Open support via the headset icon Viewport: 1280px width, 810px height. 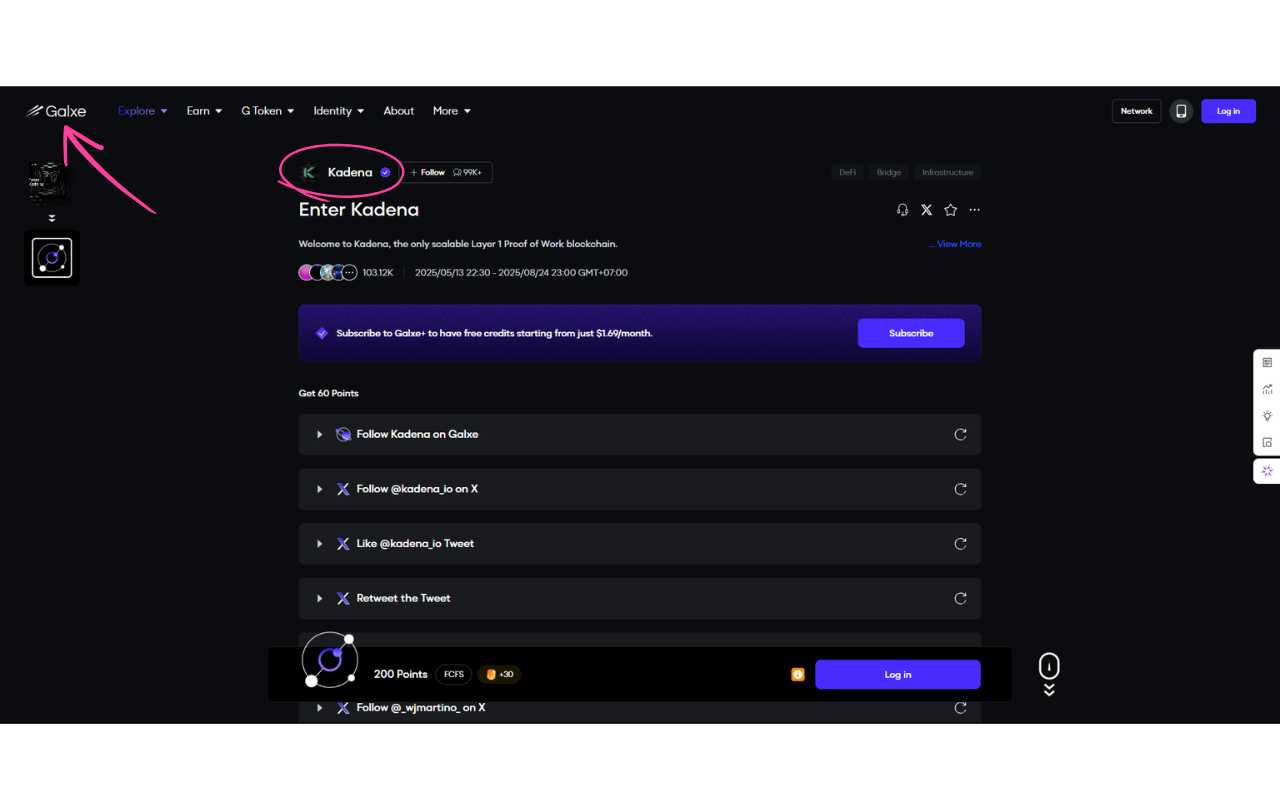pyautogui.click(x=902, y=210)
